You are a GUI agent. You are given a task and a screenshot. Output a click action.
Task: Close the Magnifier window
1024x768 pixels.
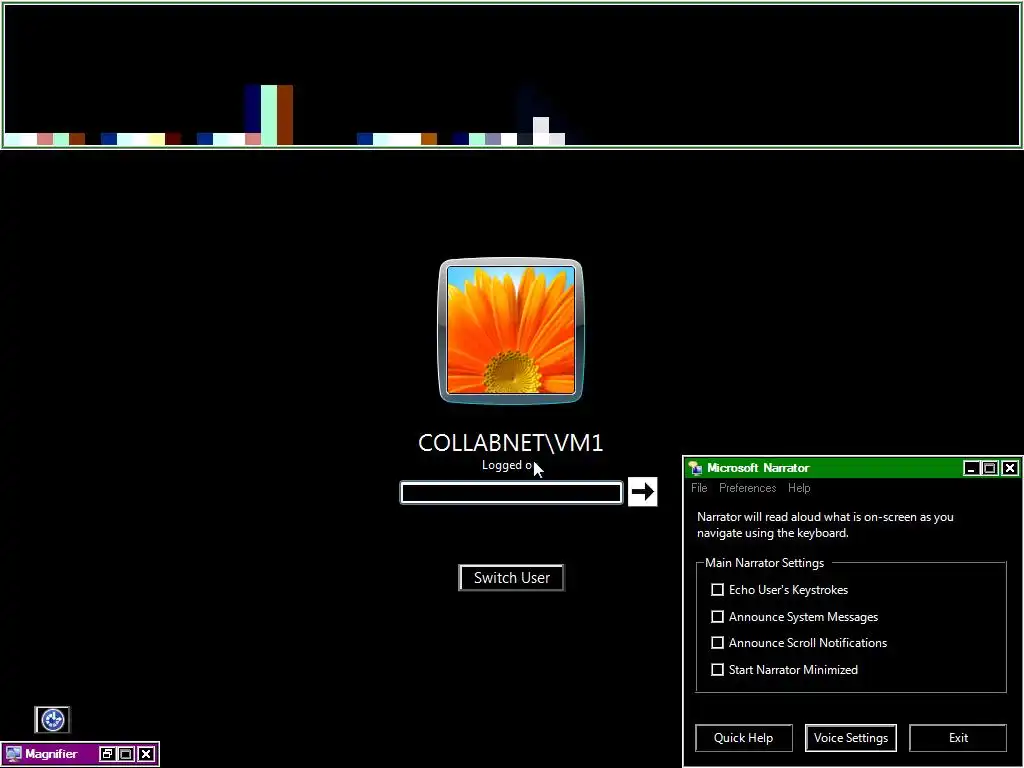point(146,754)
